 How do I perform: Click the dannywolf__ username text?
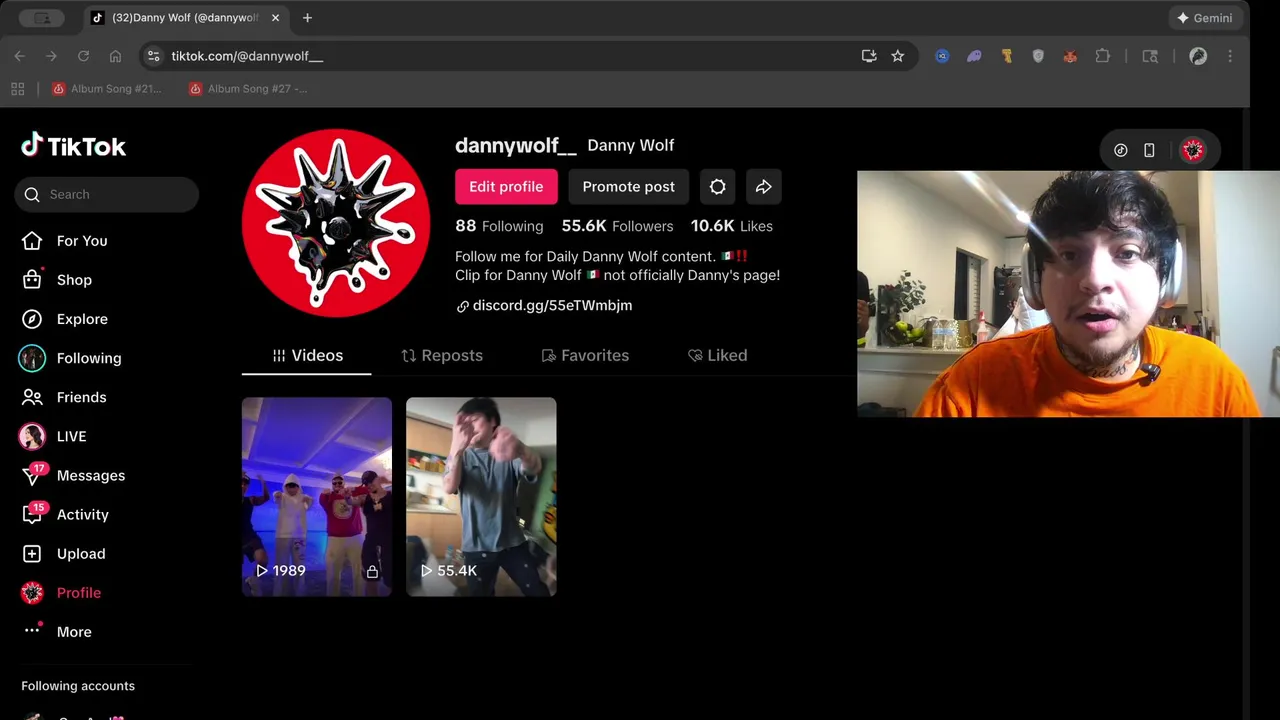pos(516,146)
